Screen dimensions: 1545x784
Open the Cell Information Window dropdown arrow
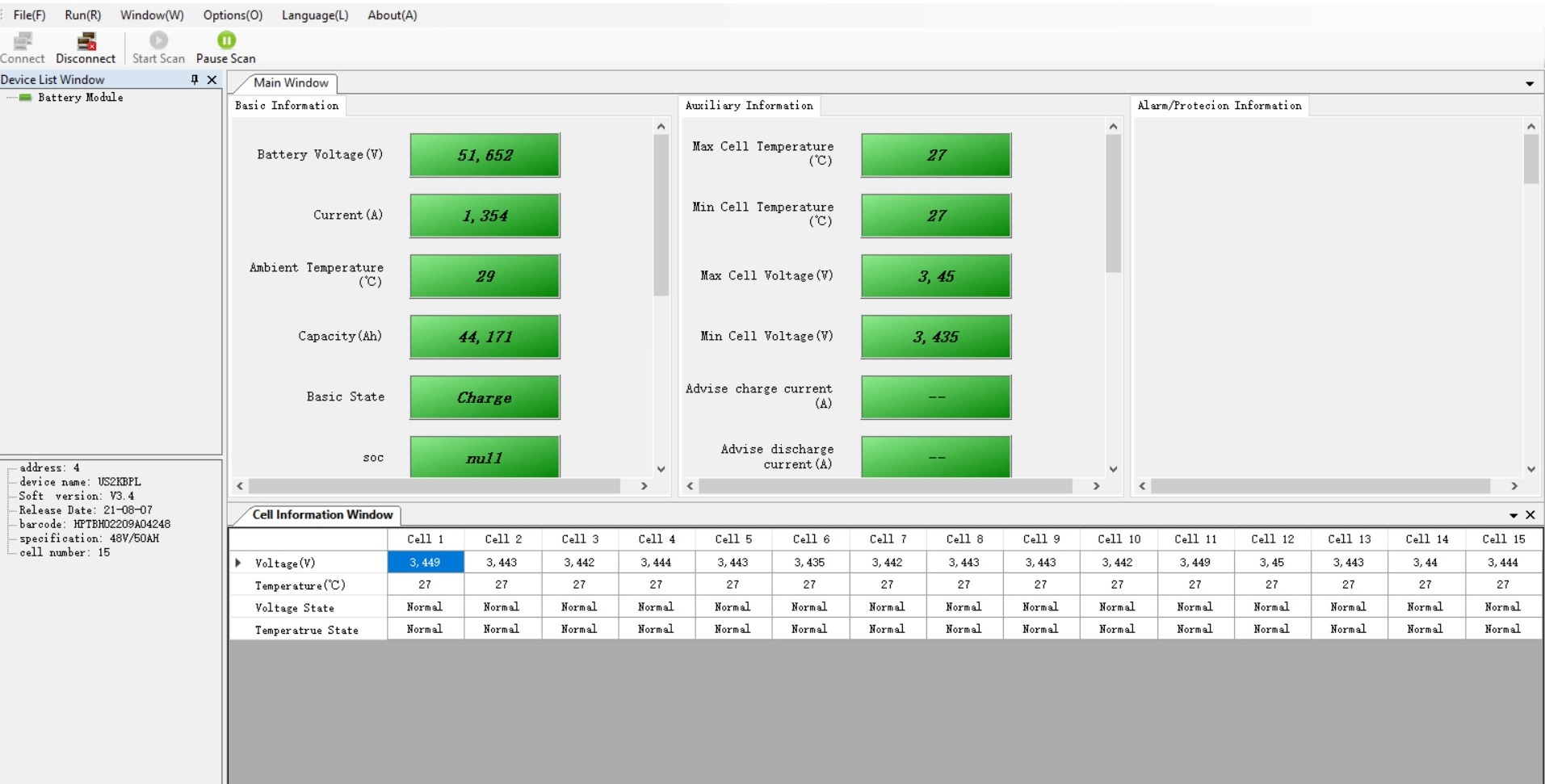pyautogui.click(x=1514, y=515)
